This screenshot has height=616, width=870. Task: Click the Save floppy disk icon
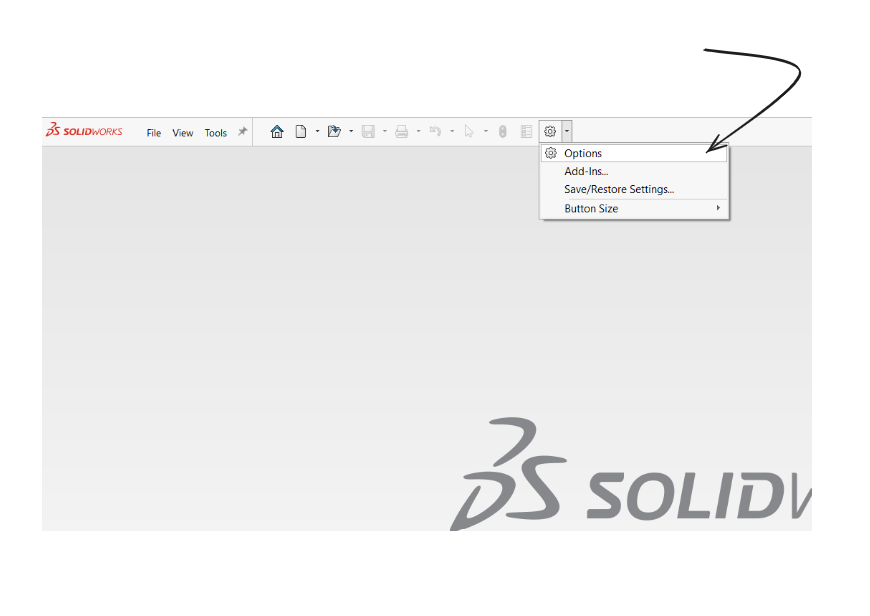(x=368, y=132)
